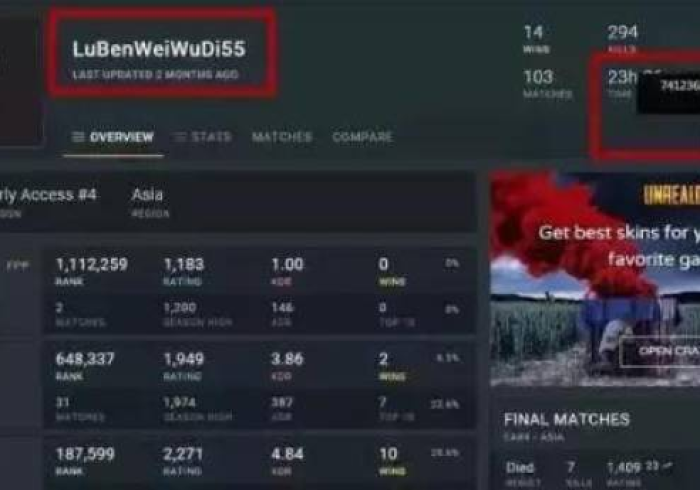Image resolution: width=700 pixels, height=490 pixels.
Task: Click the rating trend arrow icon
Action: [x=668, y=466]
